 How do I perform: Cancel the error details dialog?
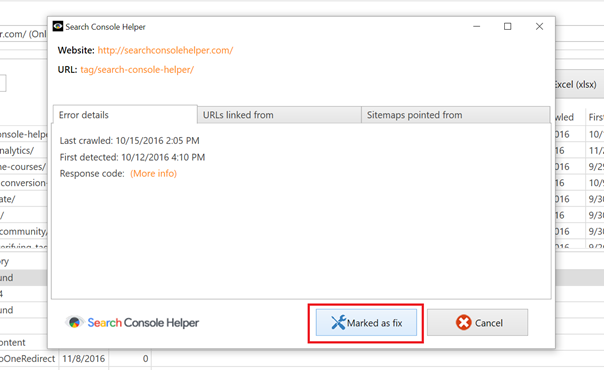tap(477, 323)
